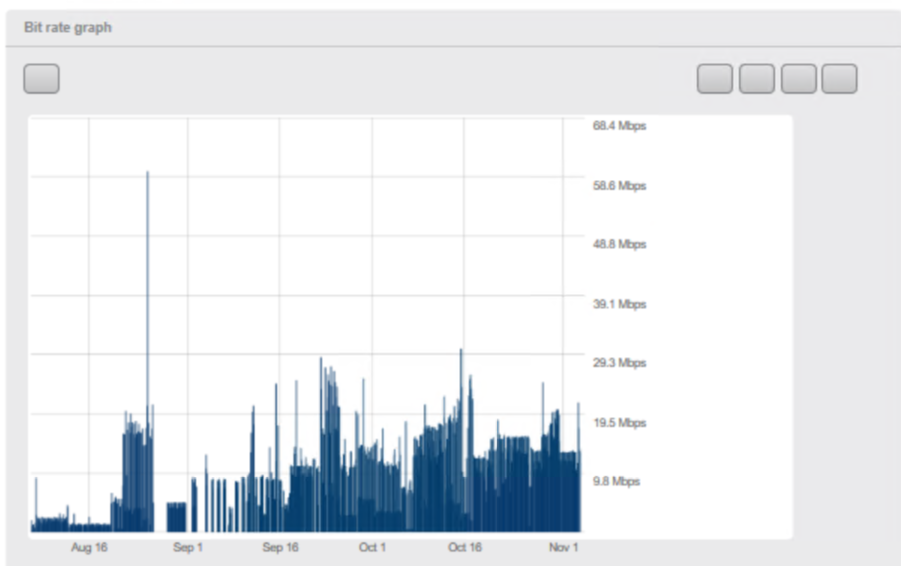Click the 48.8 Mbps axis label

619,244
